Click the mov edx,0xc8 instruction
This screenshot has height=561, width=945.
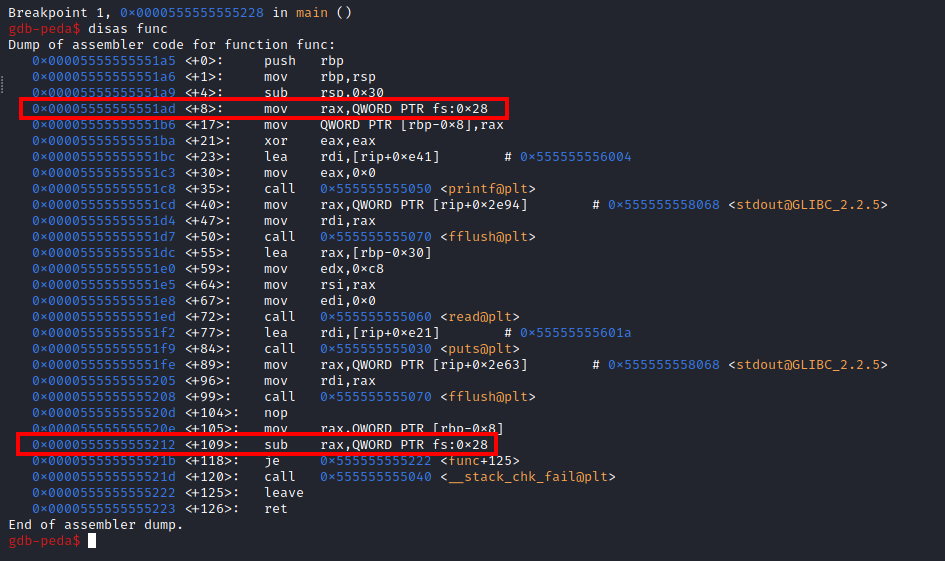click(x=315, y=269)
